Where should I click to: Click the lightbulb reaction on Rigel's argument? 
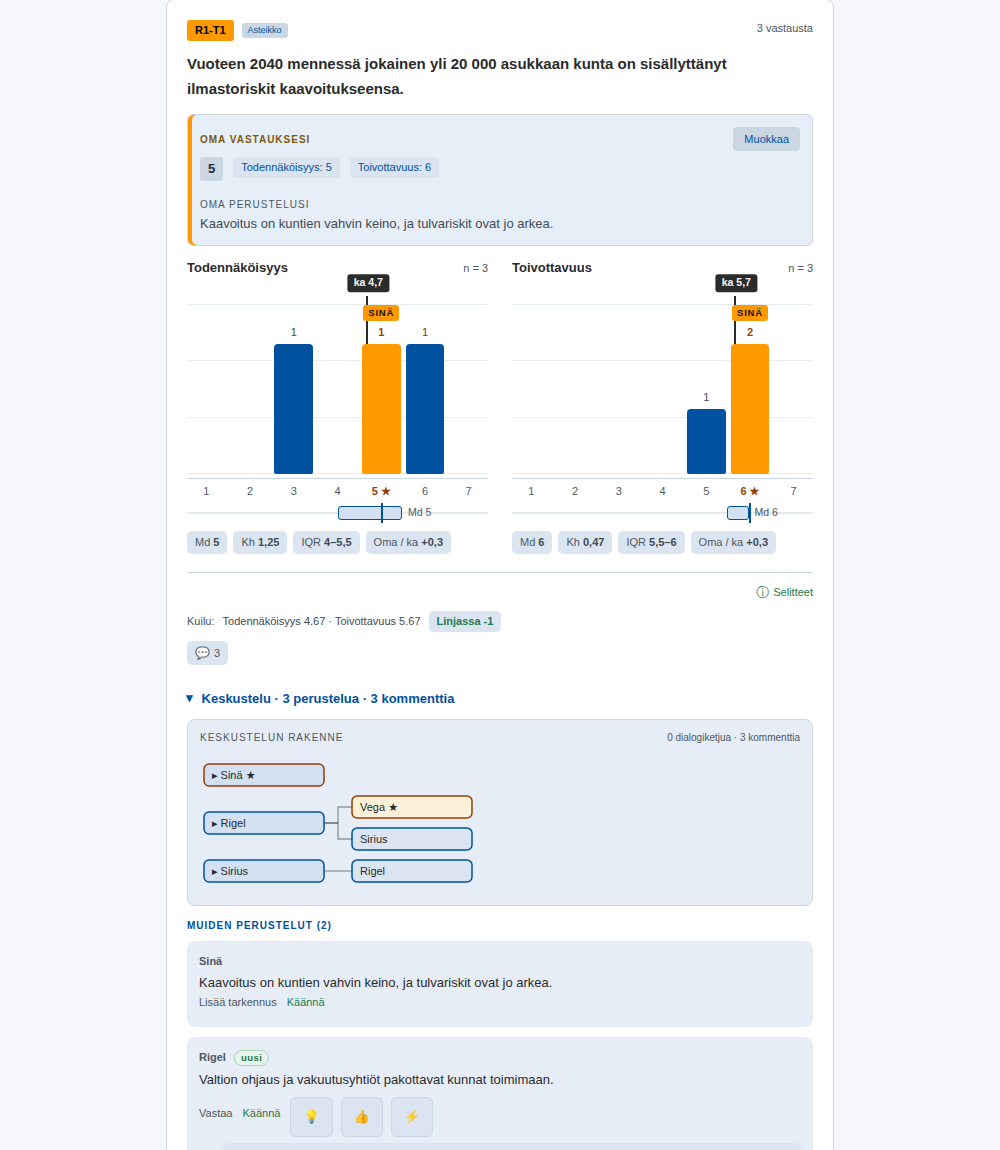point(311,1116)
